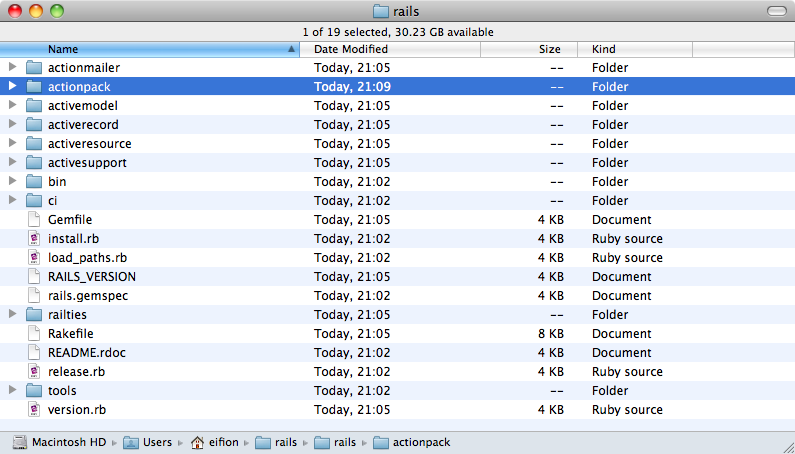Click the rails folder icon in title bar
Image resolution: width=795 pixels, height=454 pixels.
[381, 11]
